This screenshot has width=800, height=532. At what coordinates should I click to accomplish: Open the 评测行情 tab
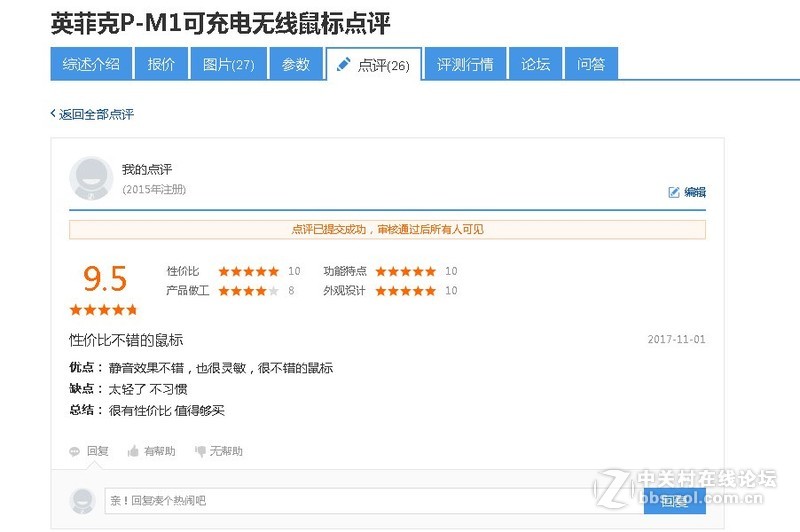point(465,64)
